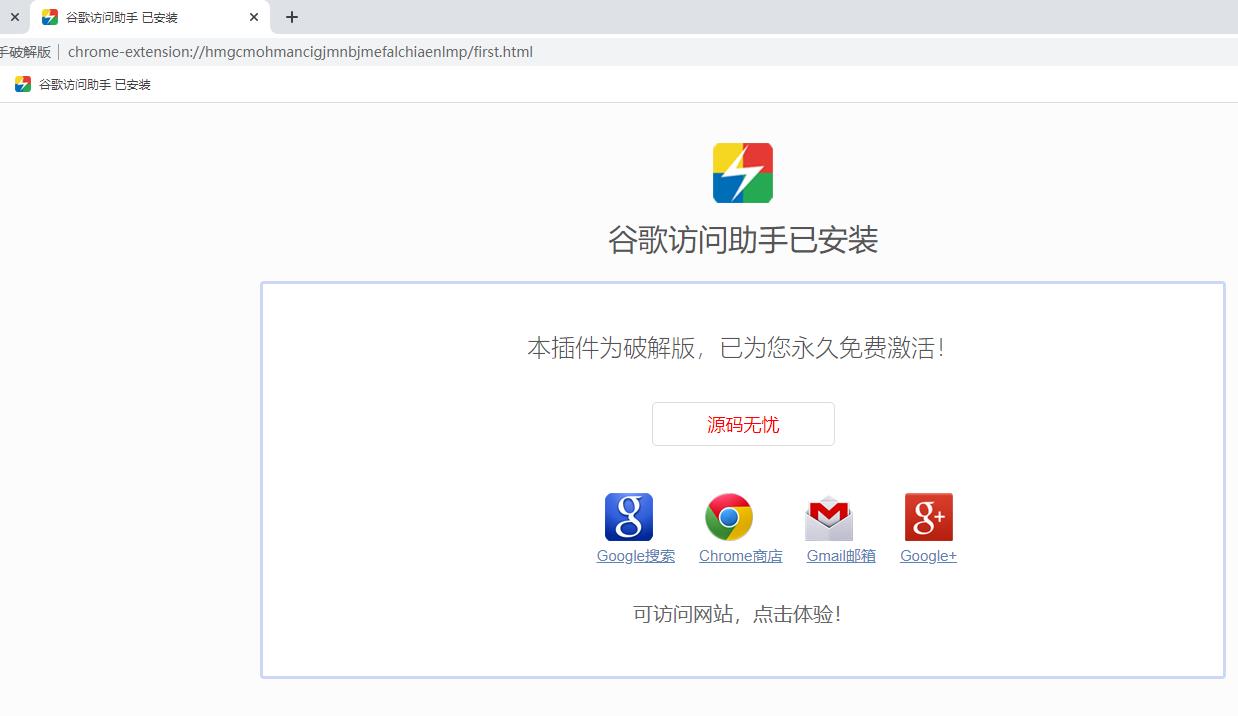Click the chrome-extension URL in address bar
Image resolution: width=1238 pixels, height=716 pixels.
pyautogui.click(x=300, y=52)
